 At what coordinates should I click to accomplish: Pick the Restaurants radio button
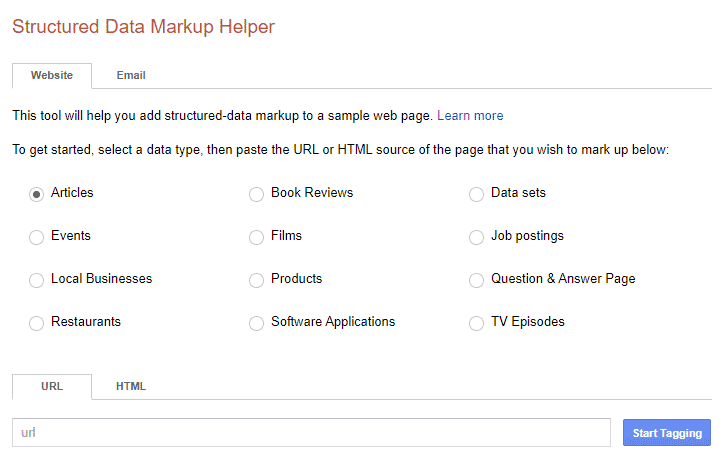[x=36, y=323]
